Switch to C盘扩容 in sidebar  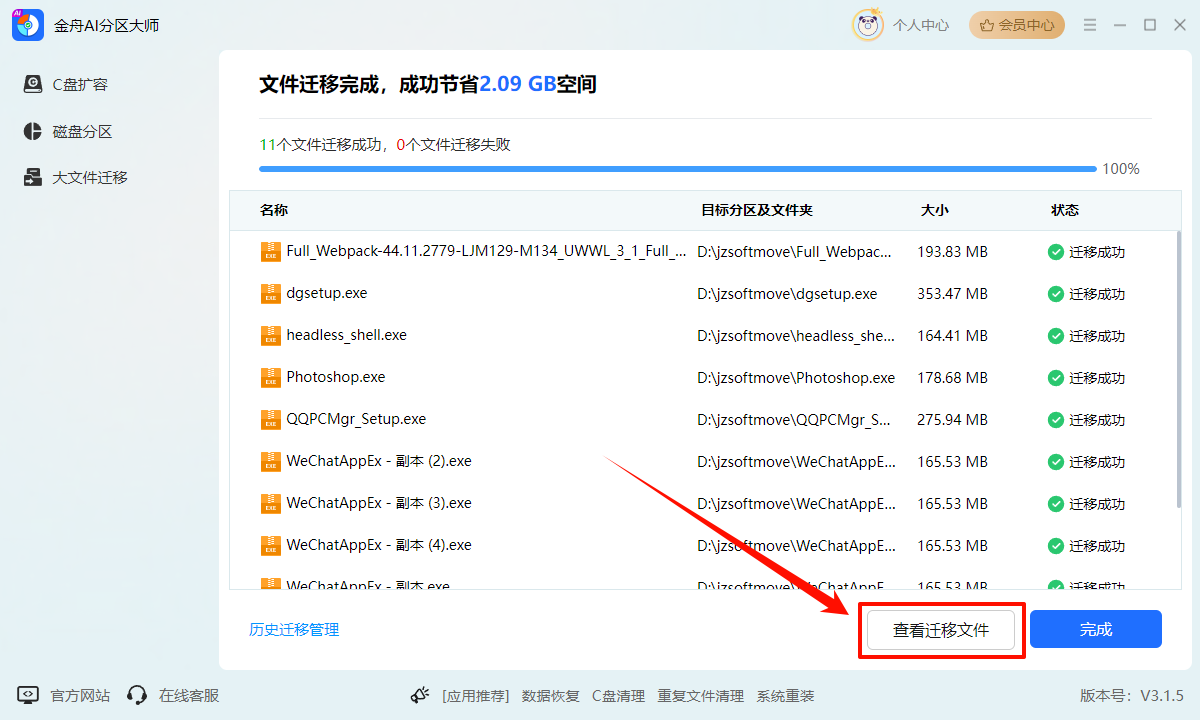(80, 85)
